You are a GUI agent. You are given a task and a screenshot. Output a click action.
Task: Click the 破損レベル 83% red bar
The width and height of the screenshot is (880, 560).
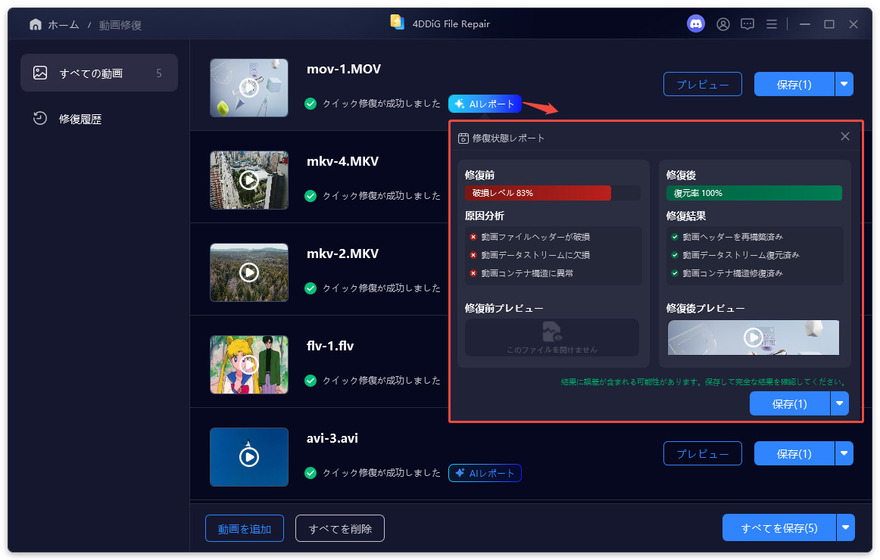point(538,193)
